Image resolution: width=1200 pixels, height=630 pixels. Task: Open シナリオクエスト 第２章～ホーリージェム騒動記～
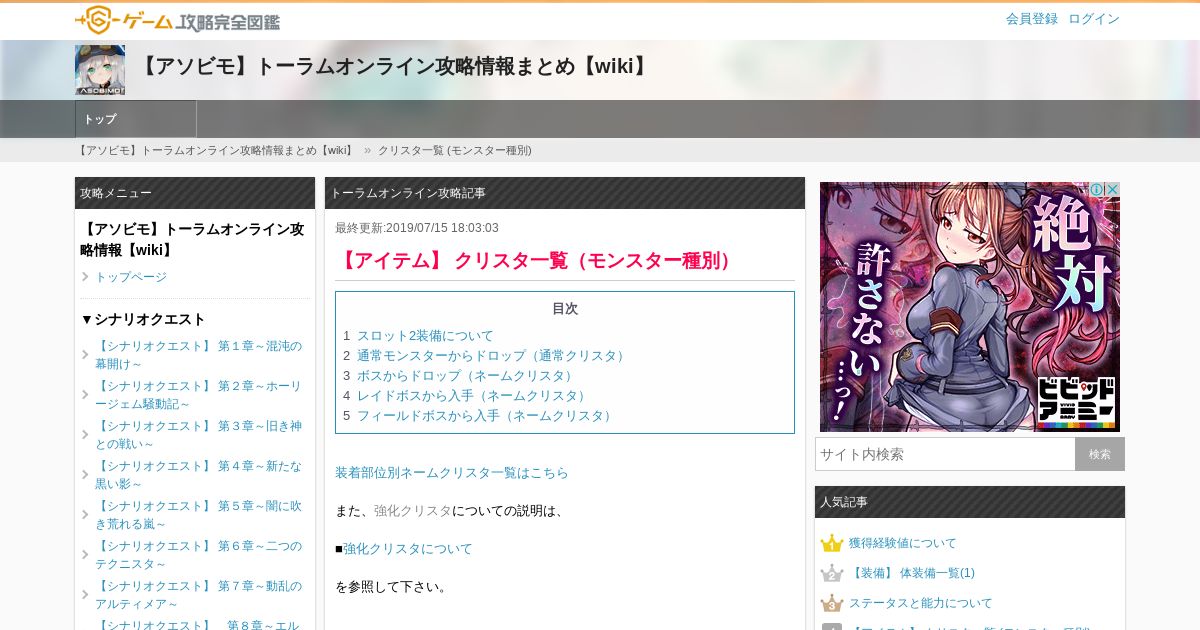point(198,395)
